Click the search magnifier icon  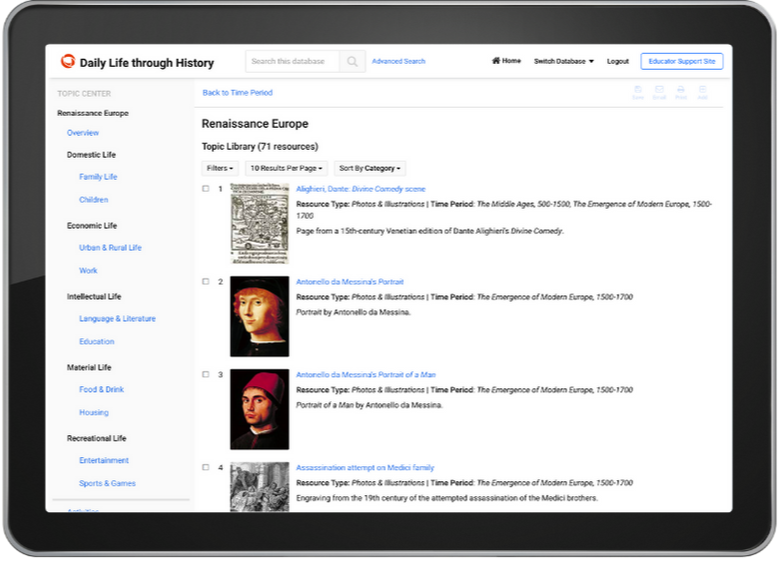352,61
